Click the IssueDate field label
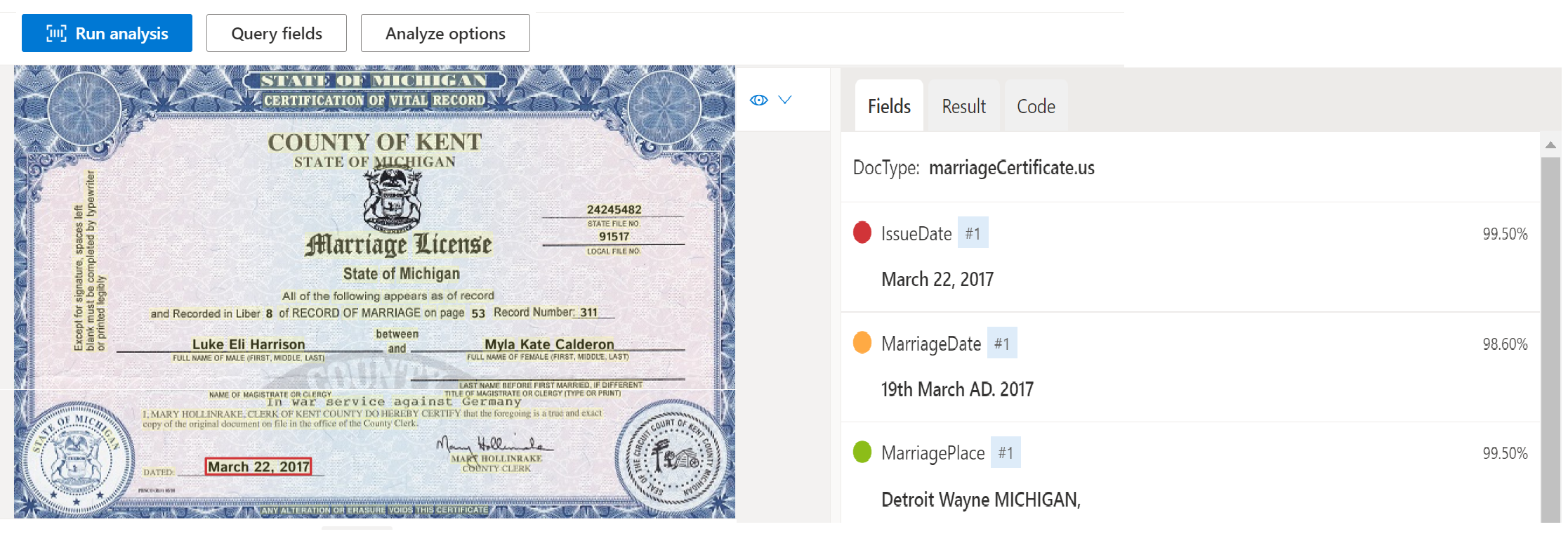Viewport: 1568px width, 534px height. (x=916, y=233)
